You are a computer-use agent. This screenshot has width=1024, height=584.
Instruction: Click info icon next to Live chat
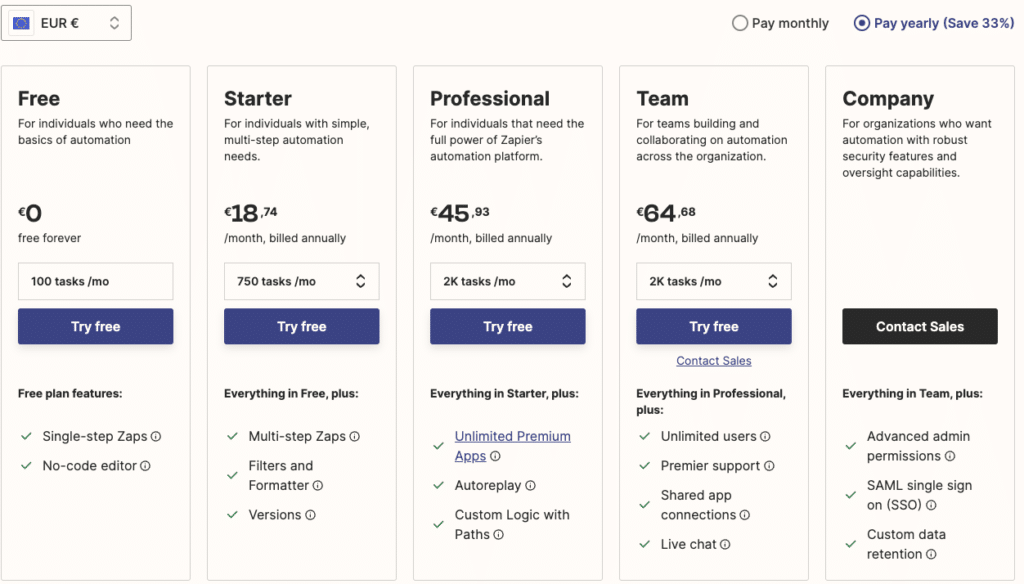pyautogui.click(x=725, y=545)
